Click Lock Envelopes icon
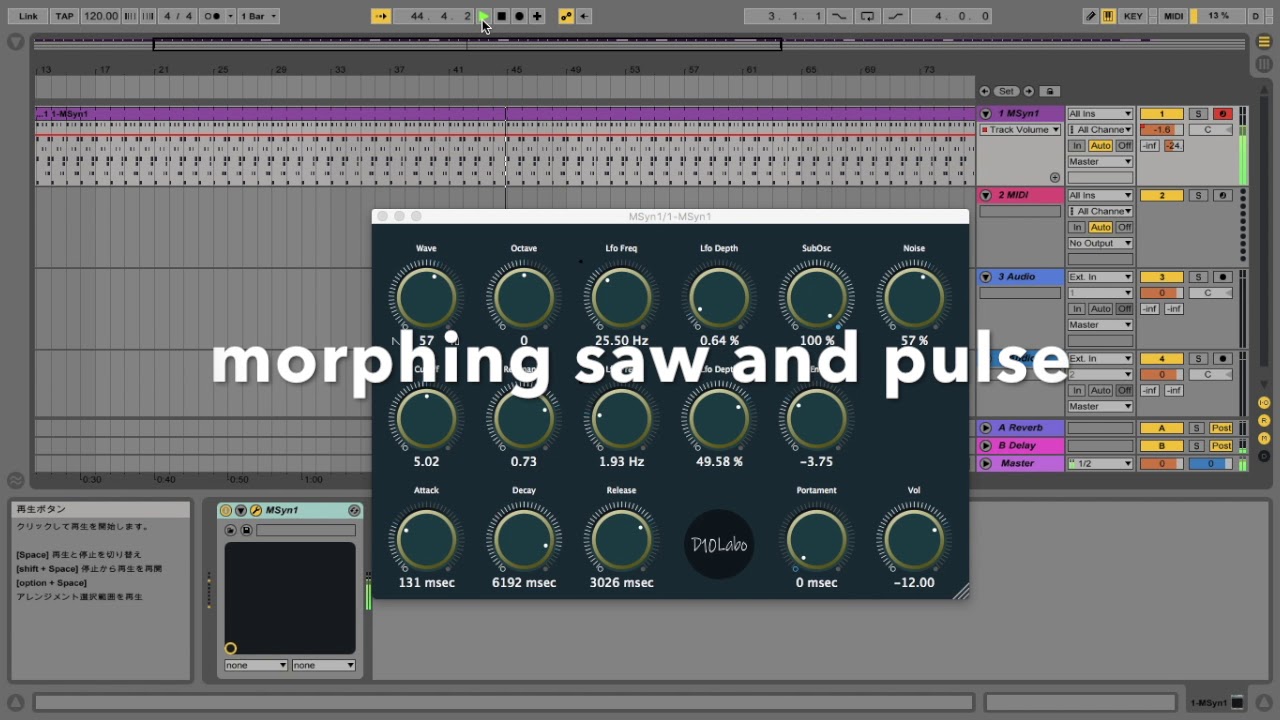Screen dimensions: 1280x720 [1049, 91]
